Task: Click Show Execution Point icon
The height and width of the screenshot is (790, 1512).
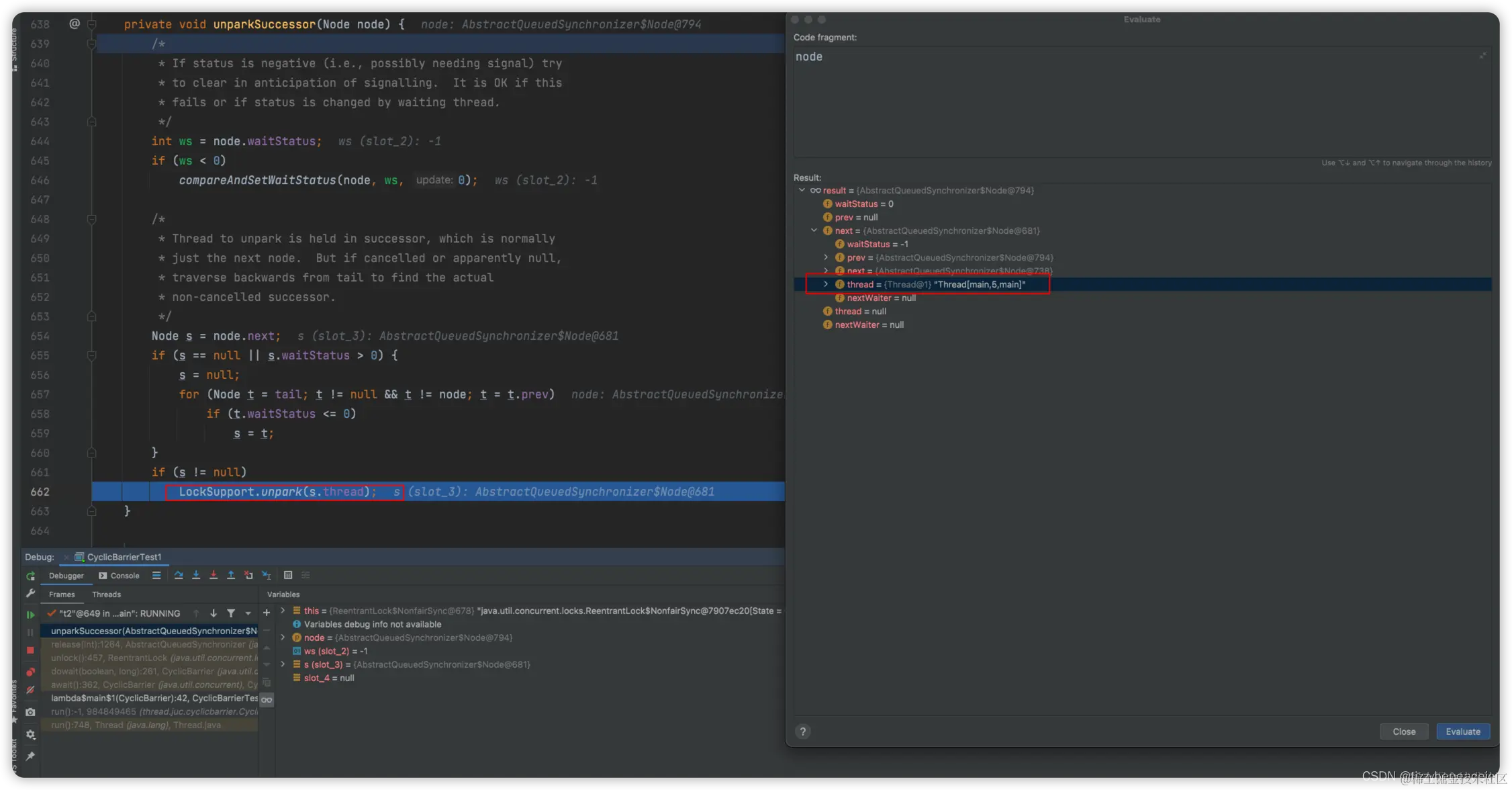Action: [156, 575]
